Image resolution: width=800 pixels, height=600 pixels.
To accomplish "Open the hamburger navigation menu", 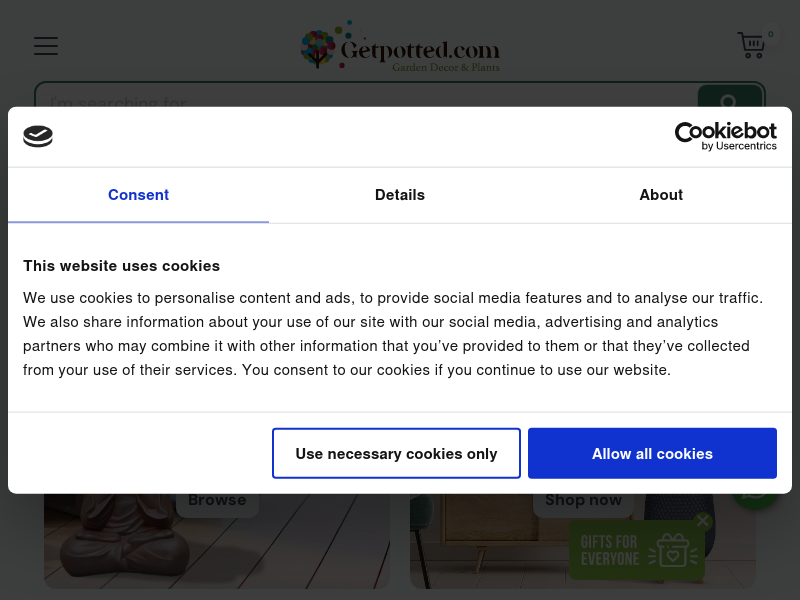I will coord(46,46).
